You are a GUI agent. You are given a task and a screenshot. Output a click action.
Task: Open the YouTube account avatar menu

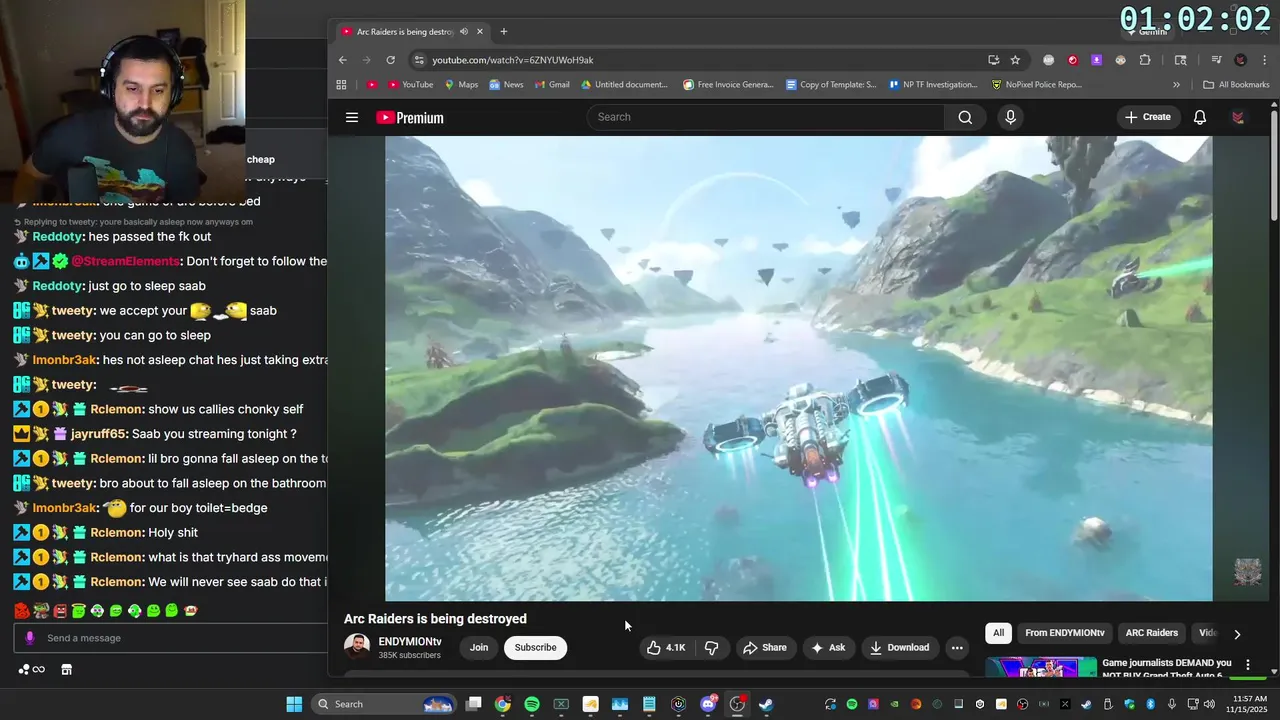pyautogui.click(x=1238, y=117)
